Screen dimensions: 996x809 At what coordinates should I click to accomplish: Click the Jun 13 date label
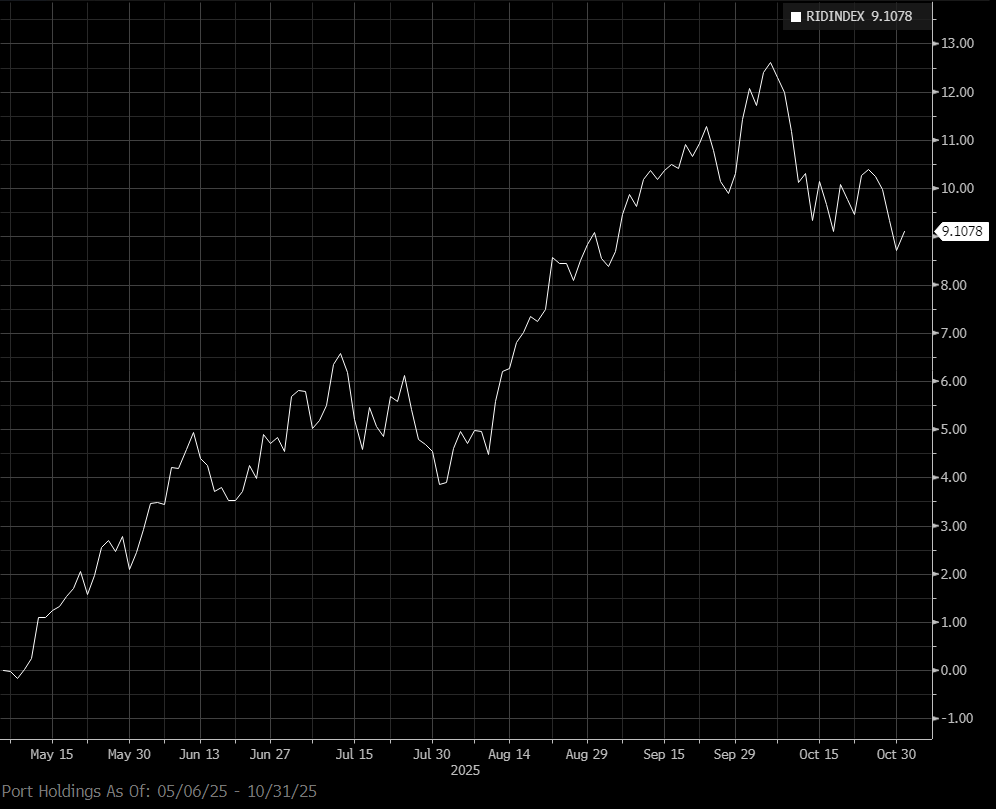(x=199, y=754)
